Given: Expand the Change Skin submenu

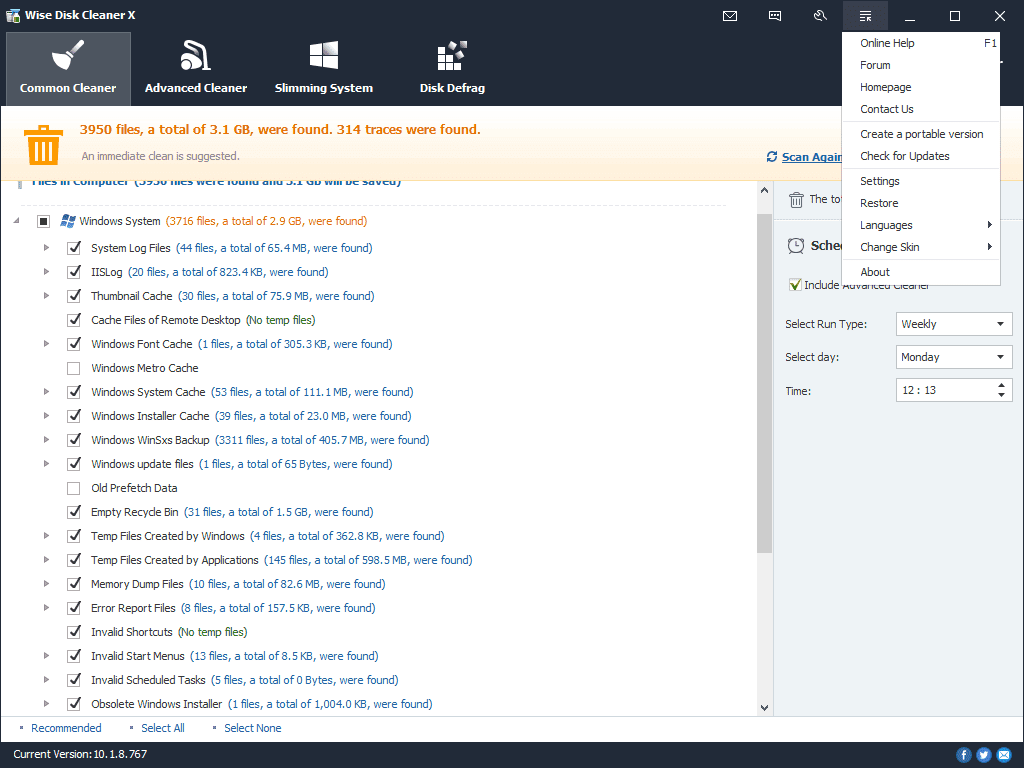Looking at the screenshot, I should [921, 247].
